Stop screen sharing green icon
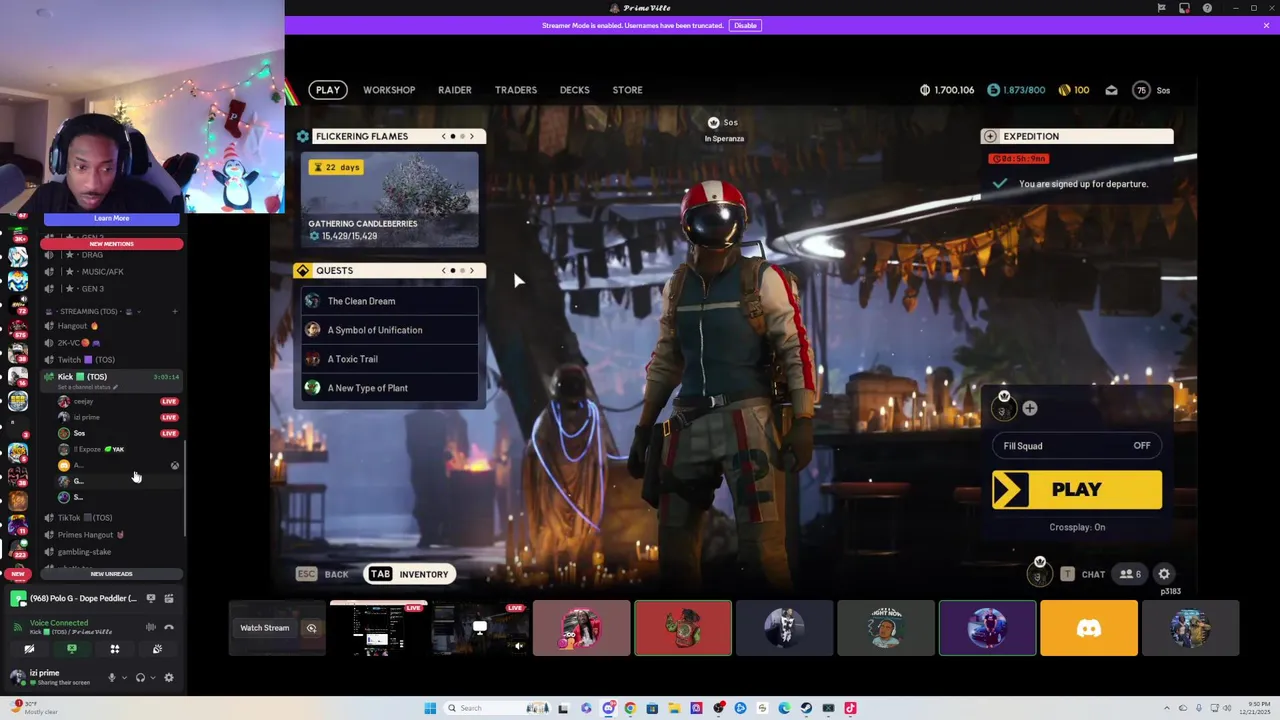The height and width of the screenshot is (720, 1280). coord(72,650)
